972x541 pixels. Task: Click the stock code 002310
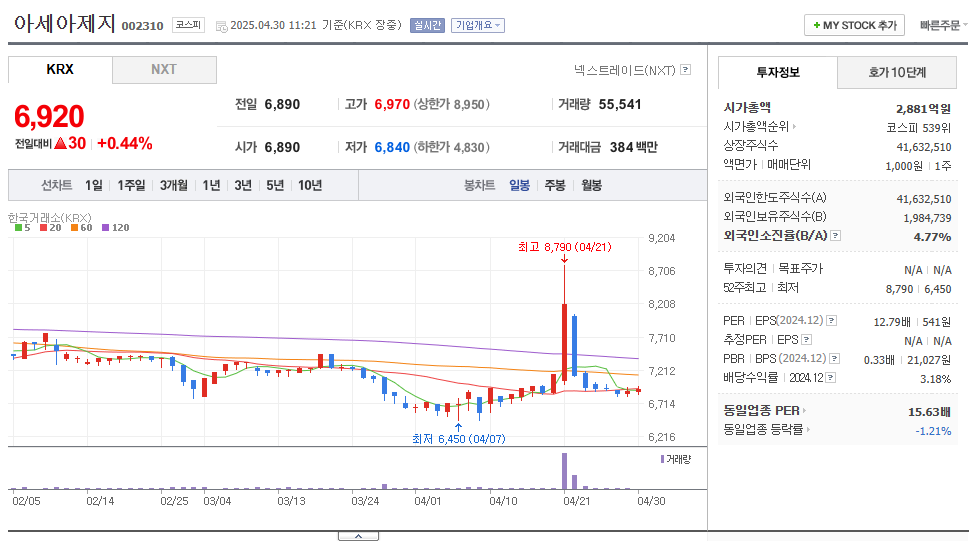[143, 26]
